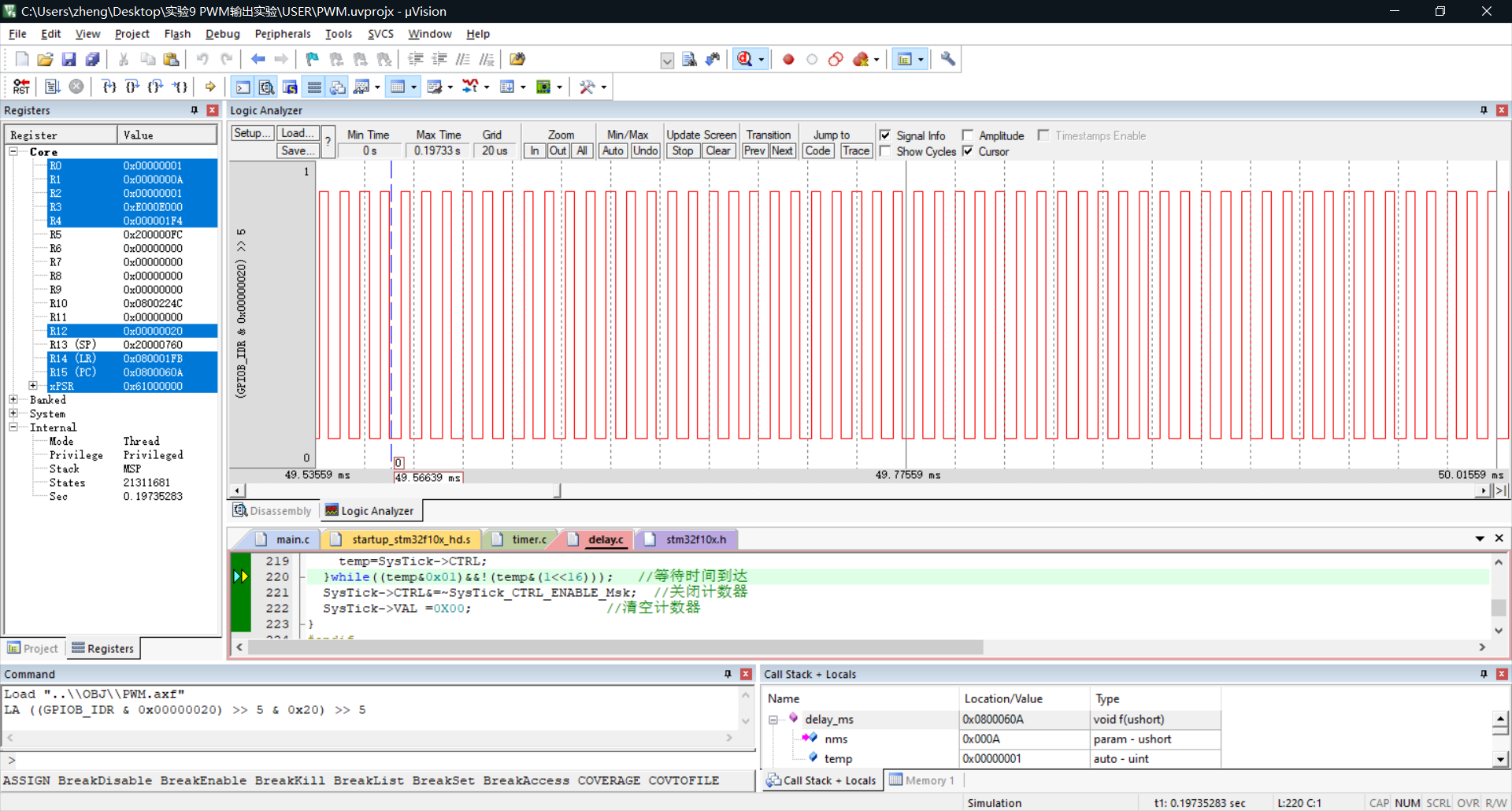The width and height of the screenshot is (1512, 811).
Task: Toggle Start/Stop Debug Session icon
Action: (744, 59)
